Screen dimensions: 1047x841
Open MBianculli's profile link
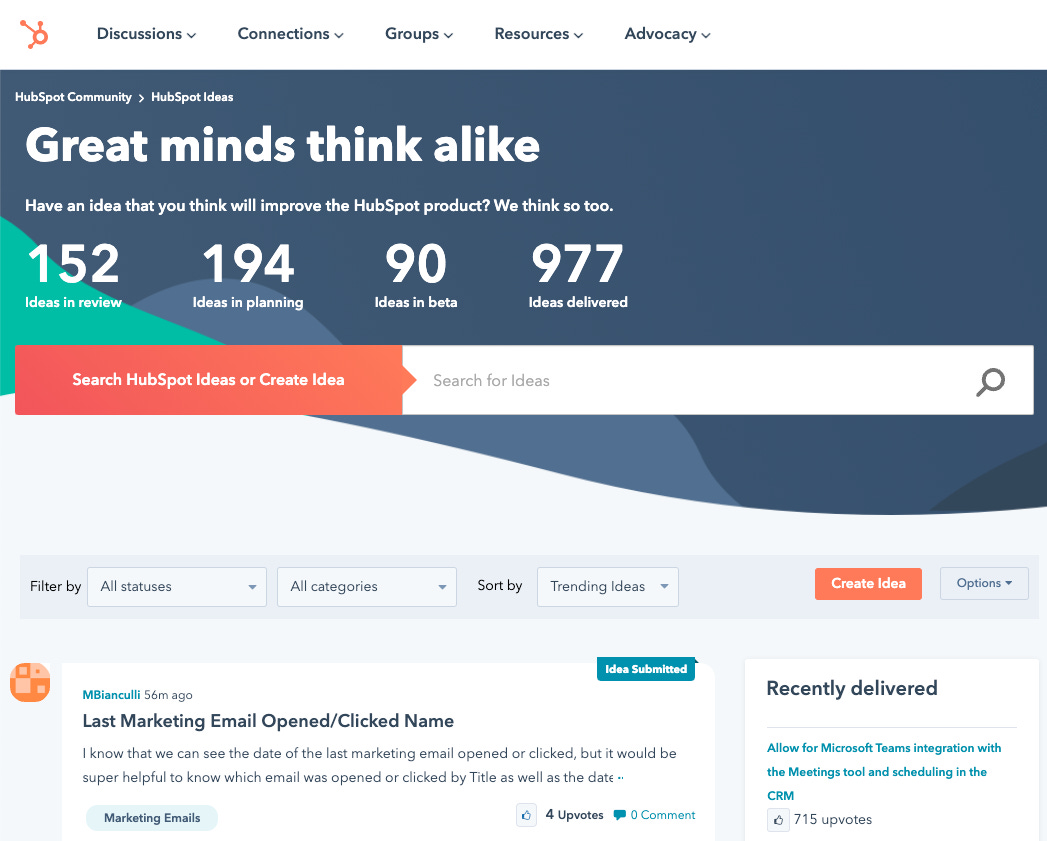112,695
